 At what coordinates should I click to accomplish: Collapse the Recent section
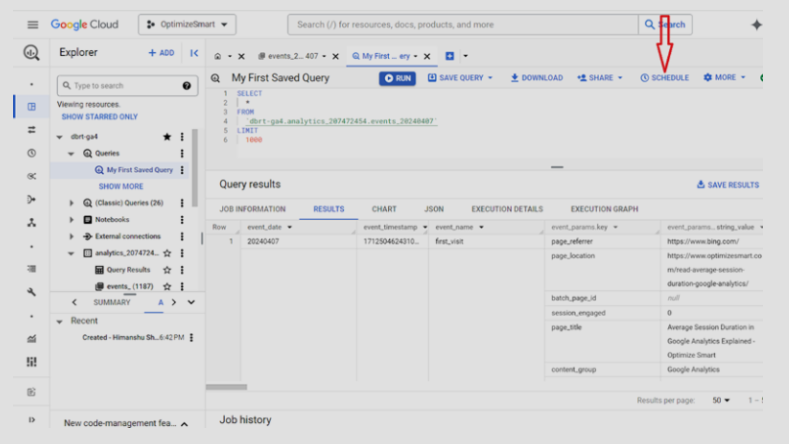pyautogui.click(x=59, y=321)
